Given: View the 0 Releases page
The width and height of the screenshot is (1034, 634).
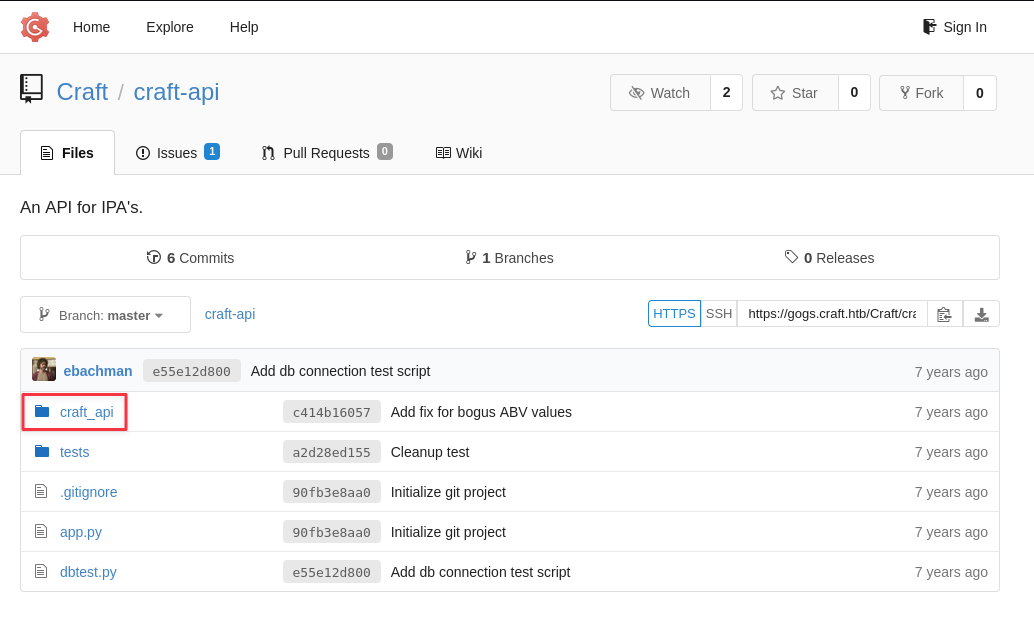Looking at the screenshot, I should (829, 258).
